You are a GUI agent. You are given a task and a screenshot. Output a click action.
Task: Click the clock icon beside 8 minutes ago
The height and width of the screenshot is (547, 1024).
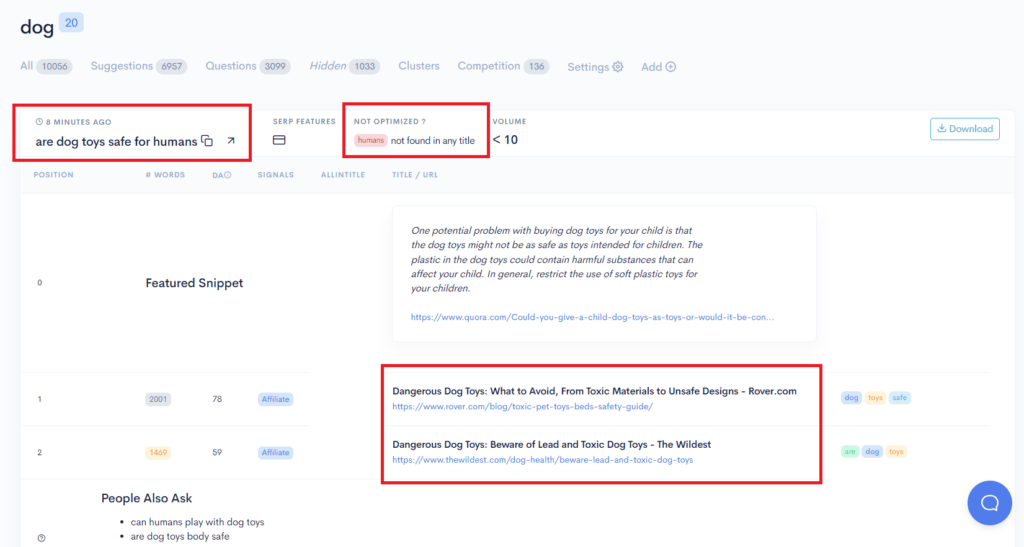pos(39,121)
